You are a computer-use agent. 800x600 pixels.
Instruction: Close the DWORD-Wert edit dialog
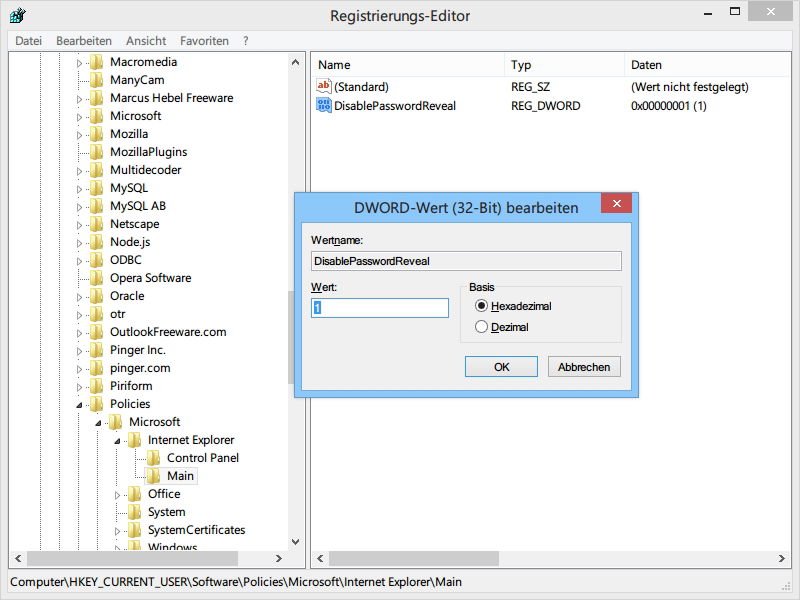(x=616, y=203)
